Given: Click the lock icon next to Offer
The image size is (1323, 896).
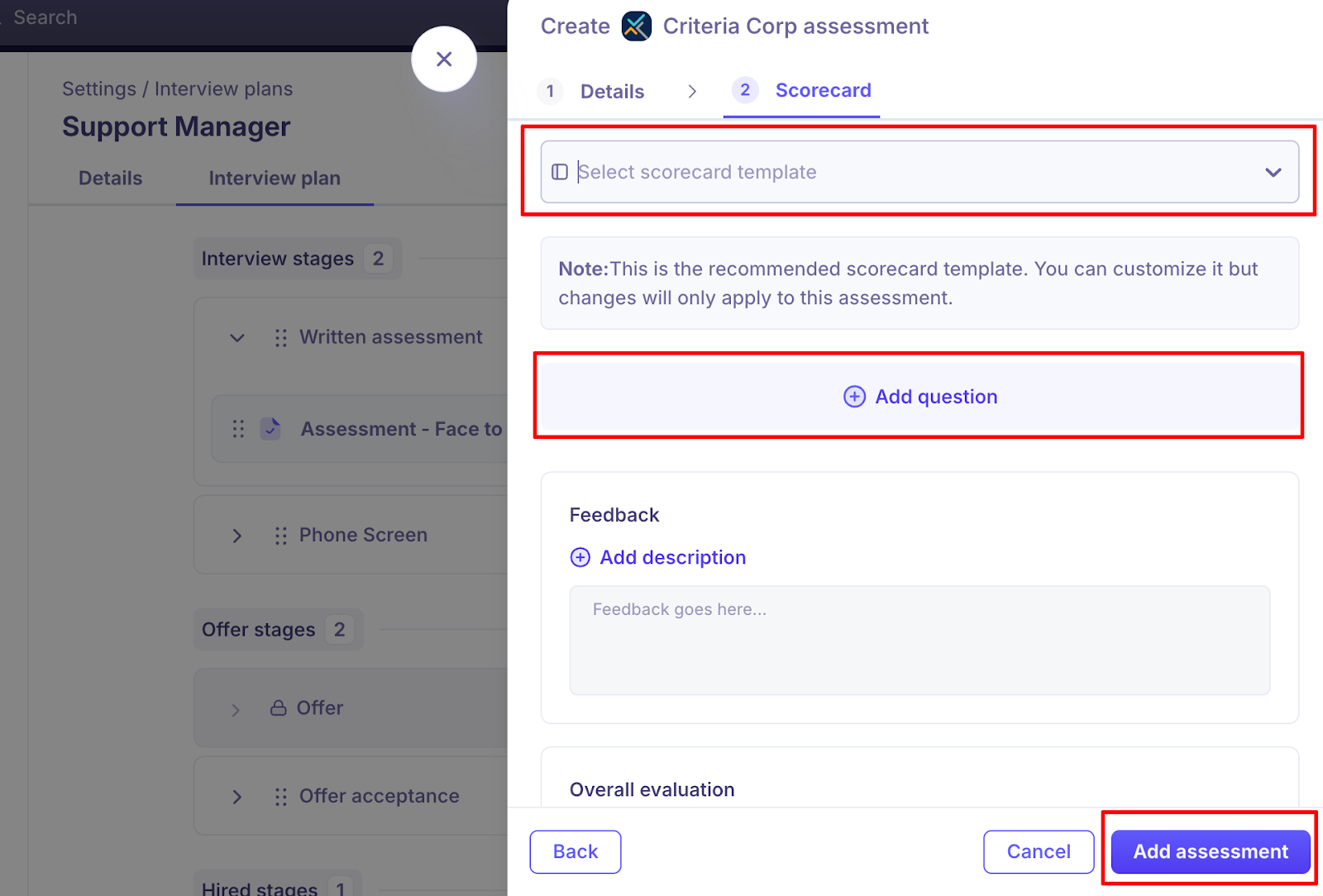Looking at the screenshot, I should point(279,708).
